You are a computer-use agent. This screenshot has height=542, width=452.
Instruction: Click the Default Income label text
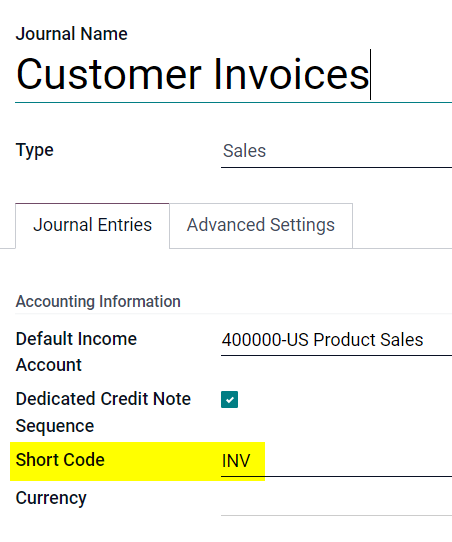[x=76, y=339]
